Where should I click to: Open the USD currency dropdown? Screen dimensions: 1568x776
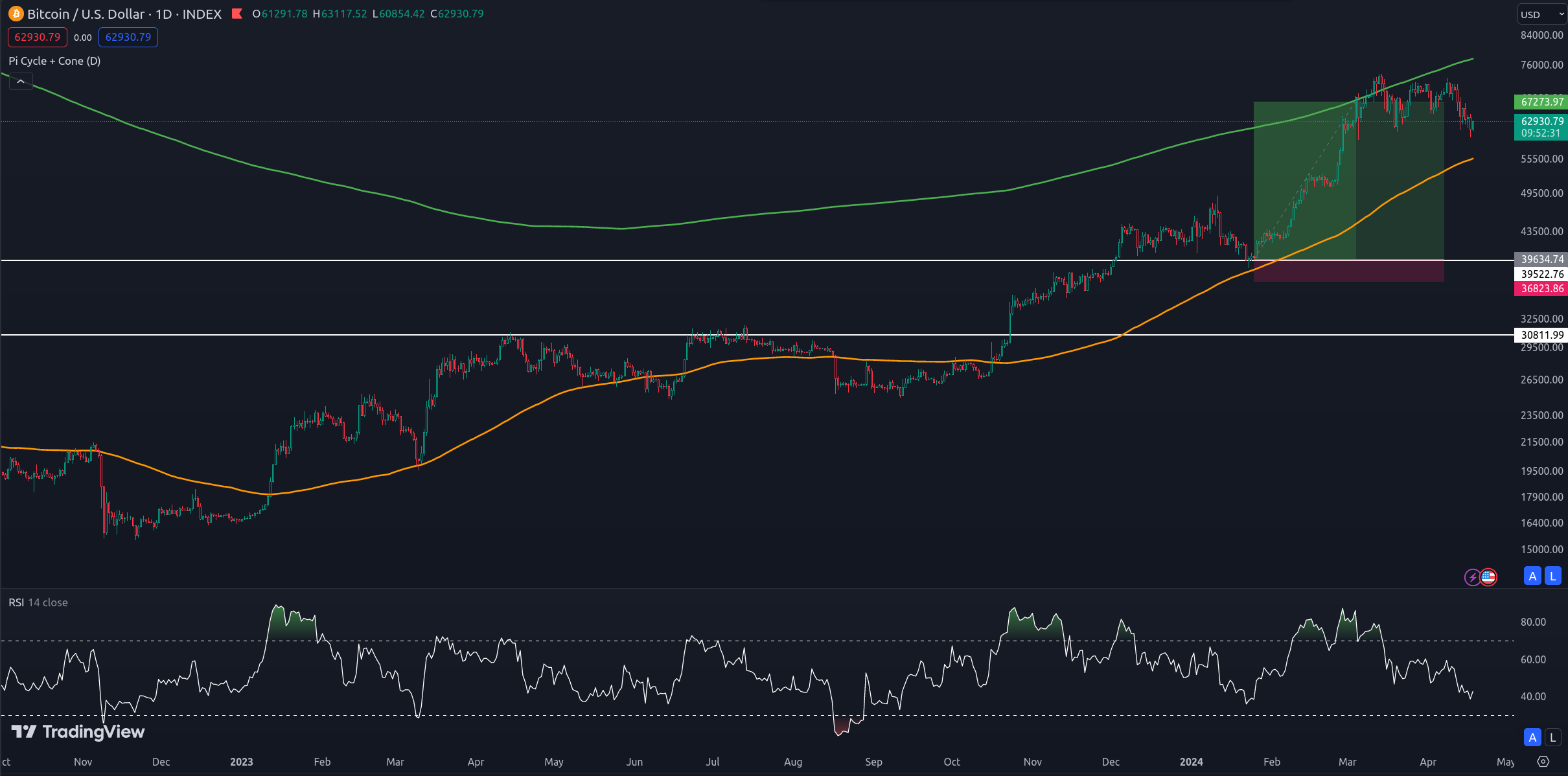pos(1541,14)
